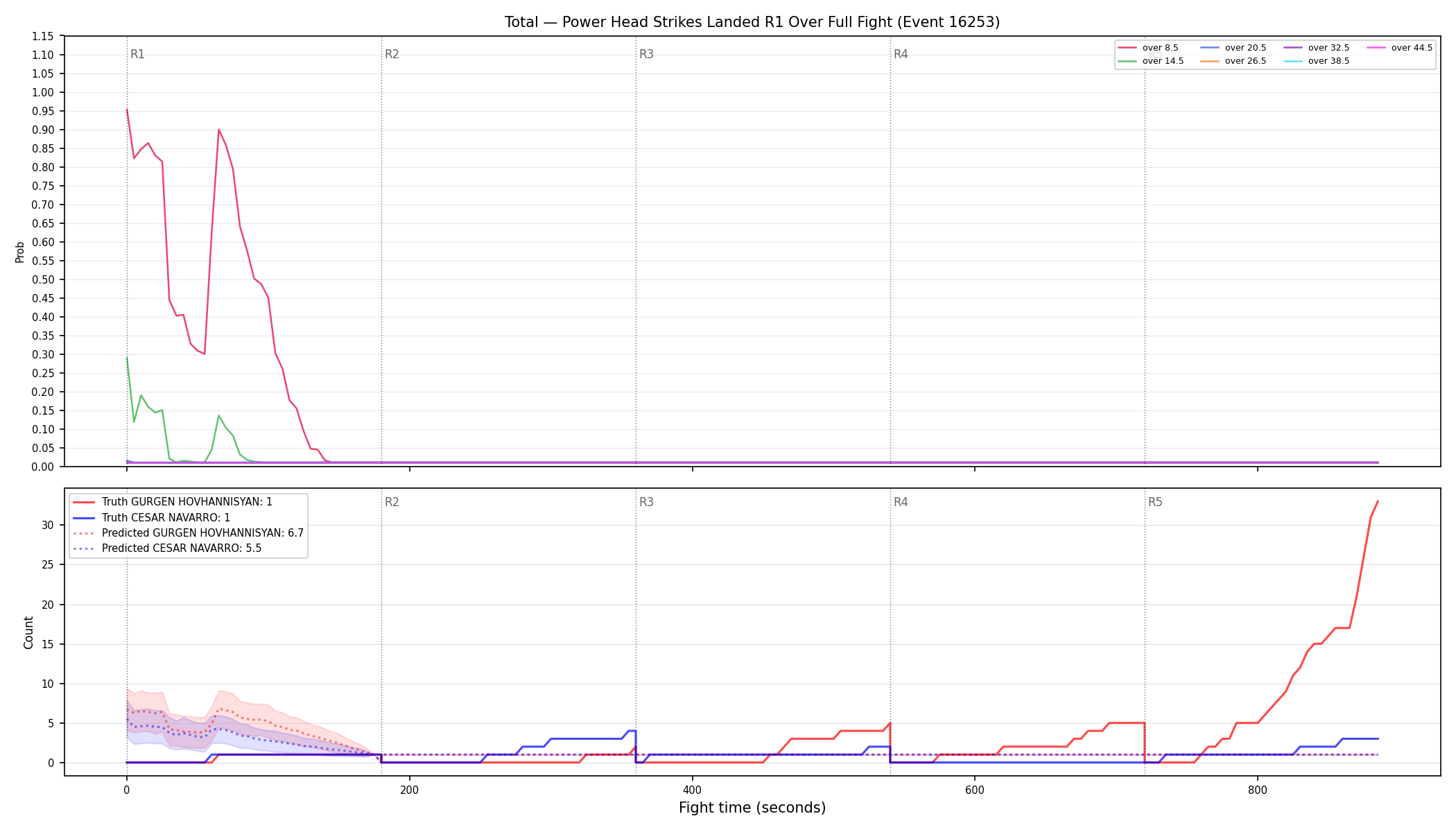Click the 0.50 tick on Prob axis

(x=43, y=280)
